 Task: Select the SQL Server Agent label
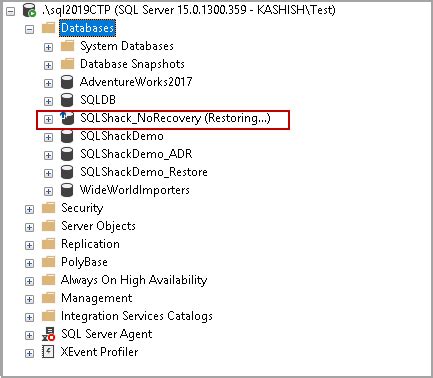coord(107,334)
